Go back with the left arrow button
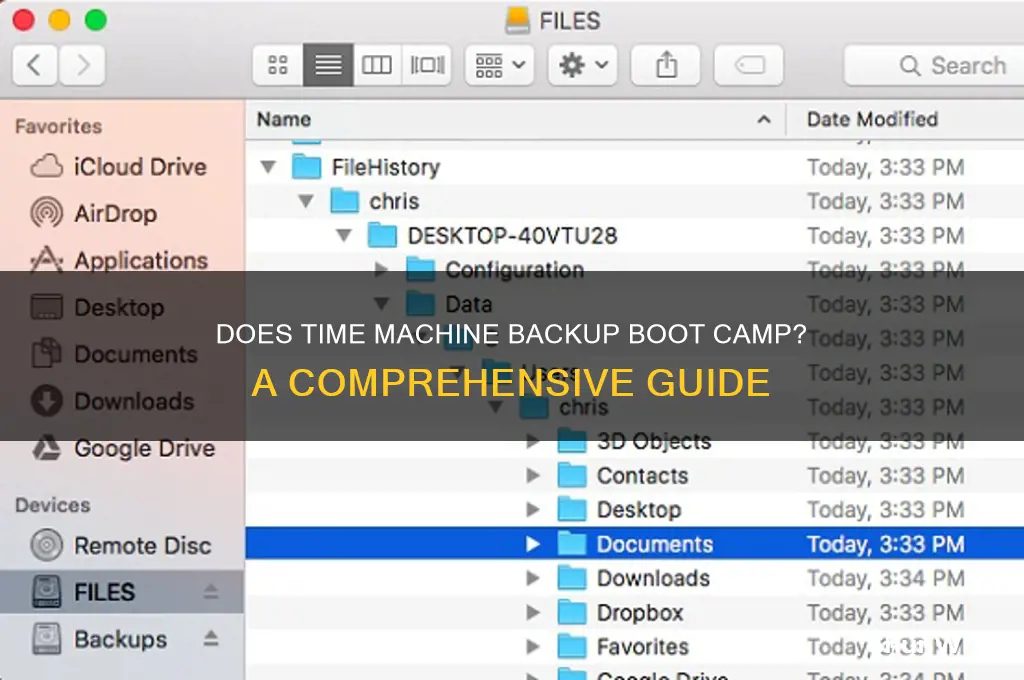The image size is (1024, 680). 36,65
